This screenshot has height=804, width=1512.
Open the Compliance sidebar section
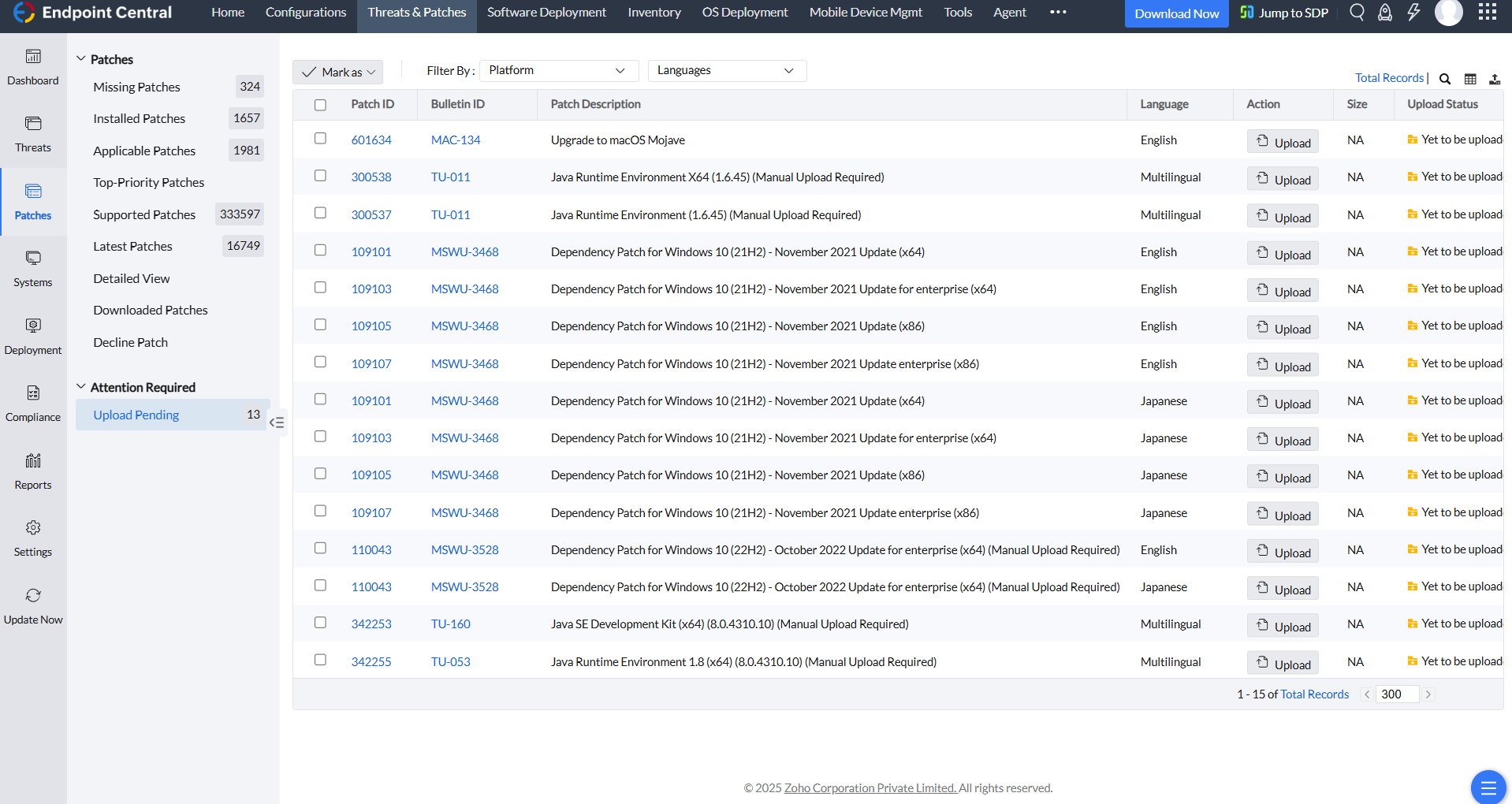(x=33, y=404)
